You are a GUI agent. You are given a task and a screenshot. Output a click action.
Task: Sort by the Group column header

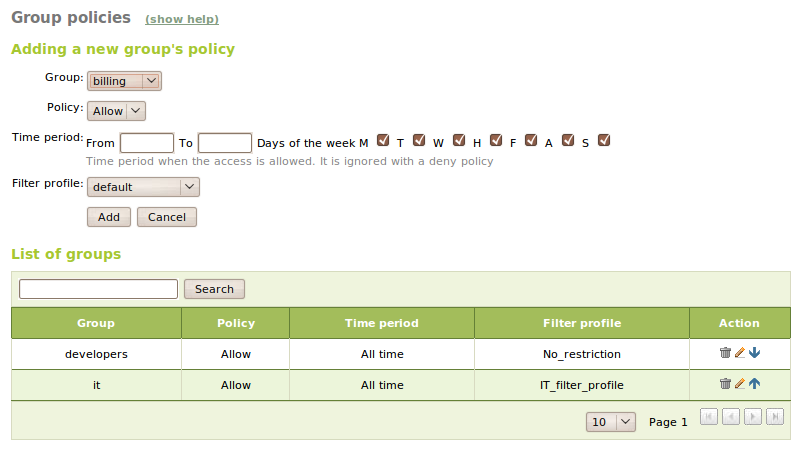tap(96, 323)
